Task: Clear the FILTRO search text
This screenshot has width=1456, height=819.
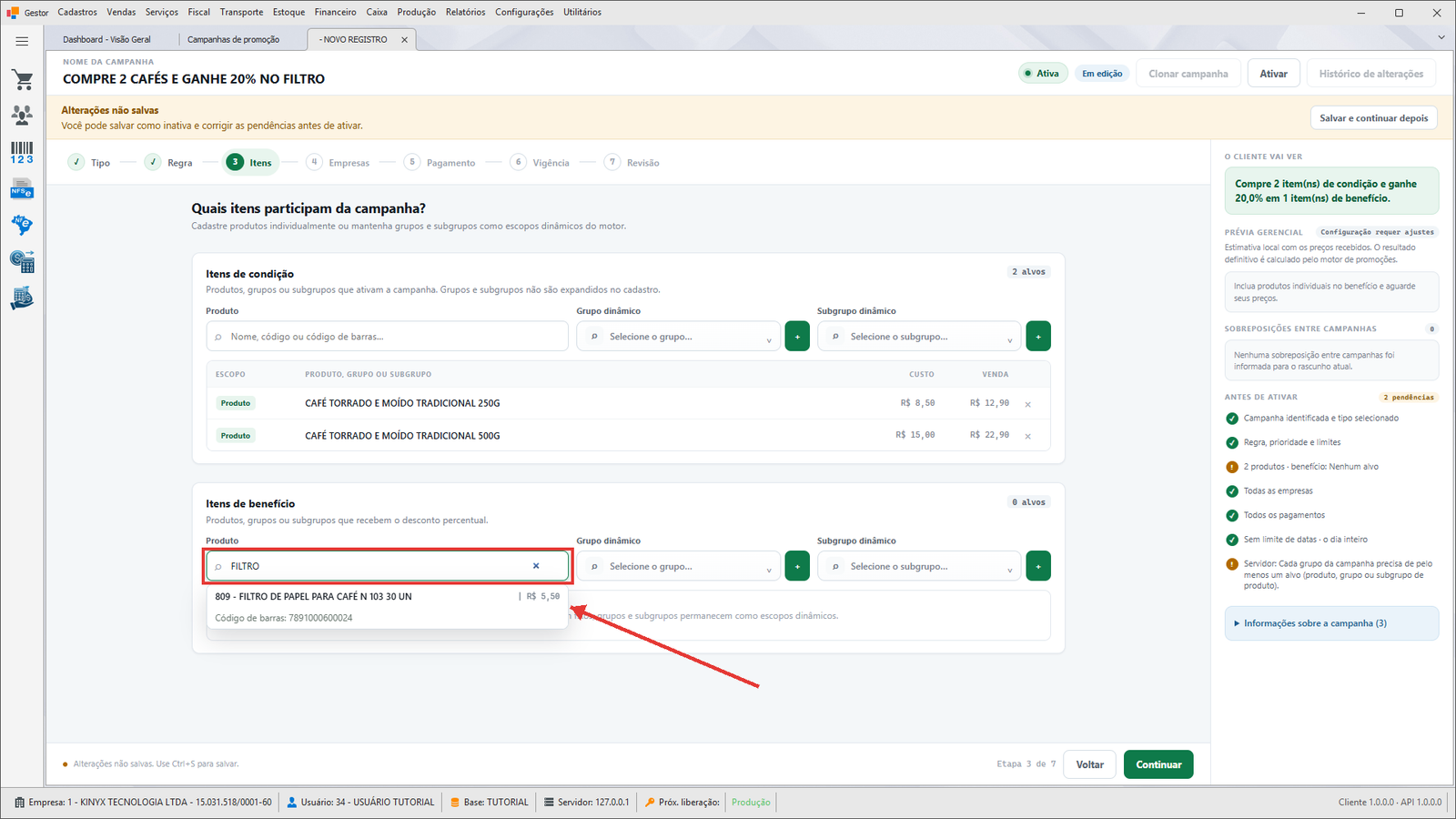Action: pyautogui.click(x=536, y=566)
